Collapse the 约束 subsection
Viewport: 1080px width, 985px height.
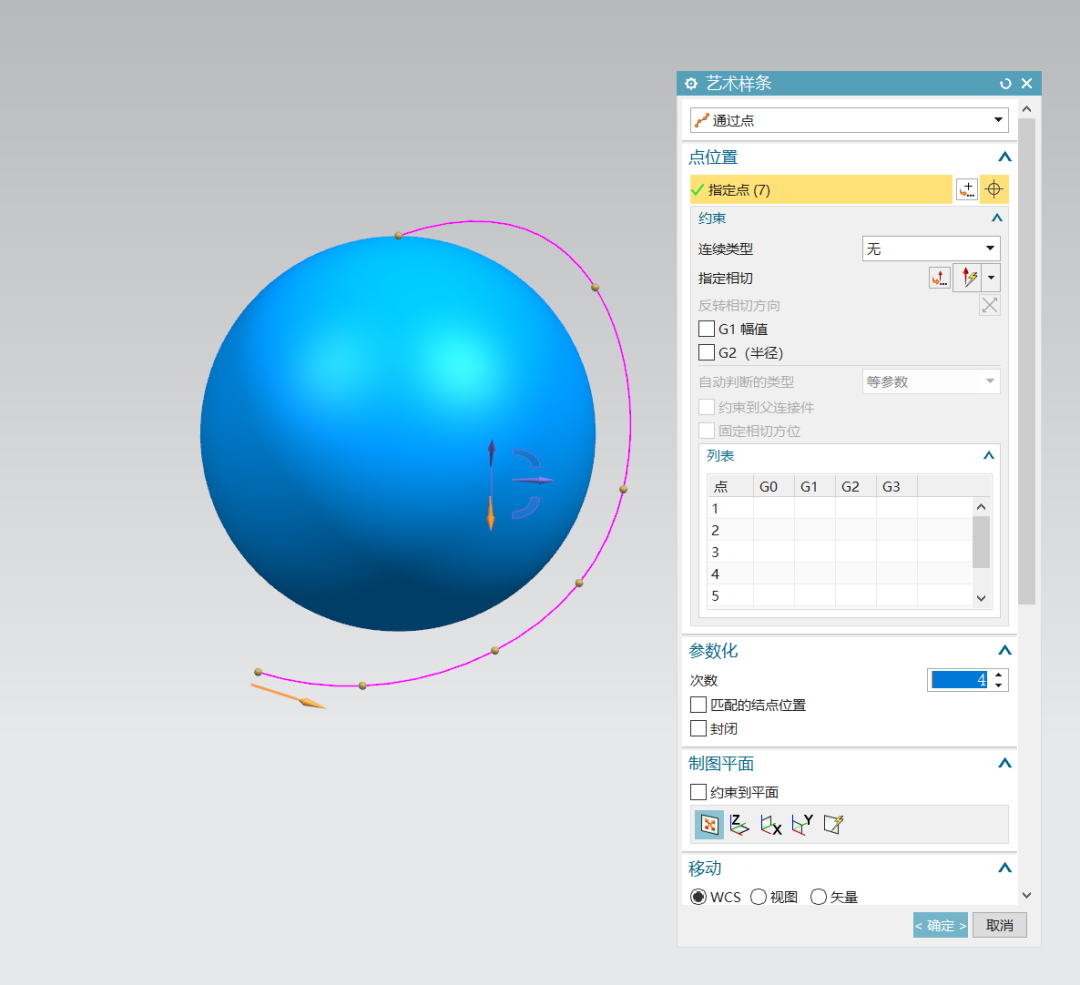click(996, 218)
